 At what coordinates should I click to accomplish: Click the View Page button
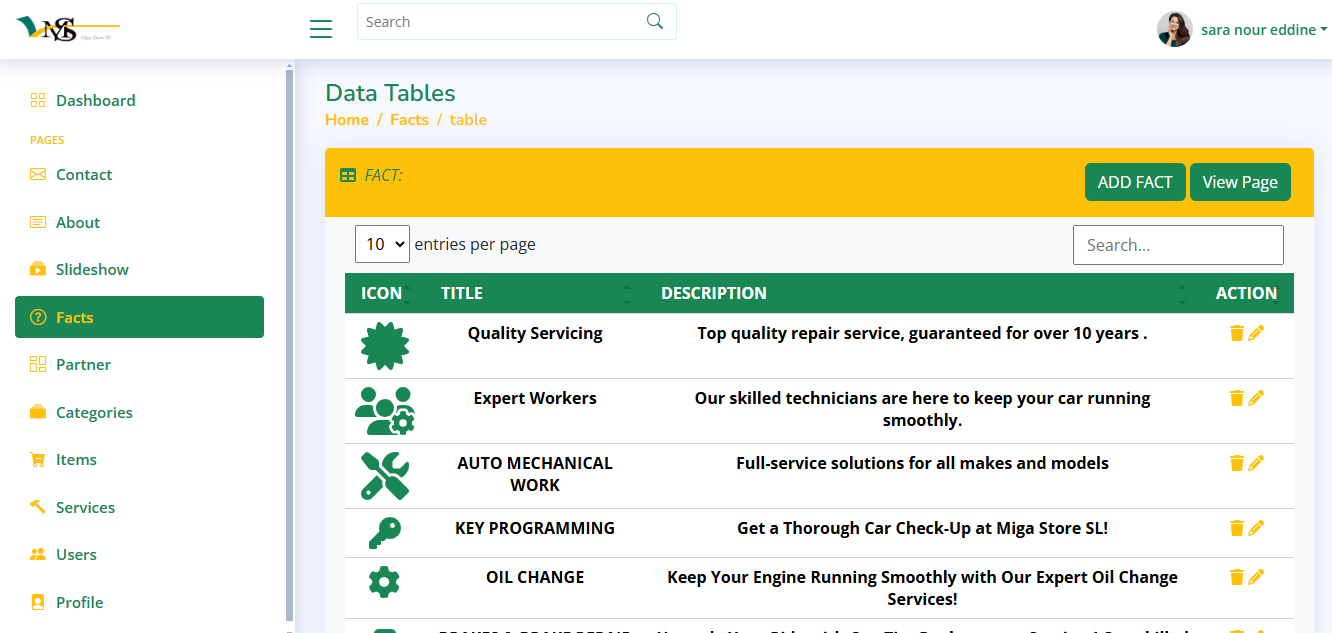1239,182
